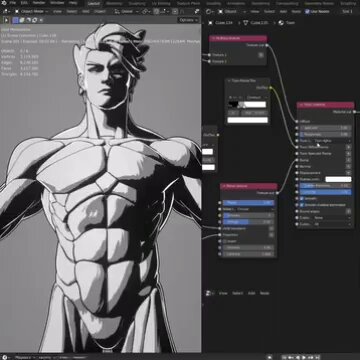
Task: Click the play animation button
Action: (x=304, y=357)
